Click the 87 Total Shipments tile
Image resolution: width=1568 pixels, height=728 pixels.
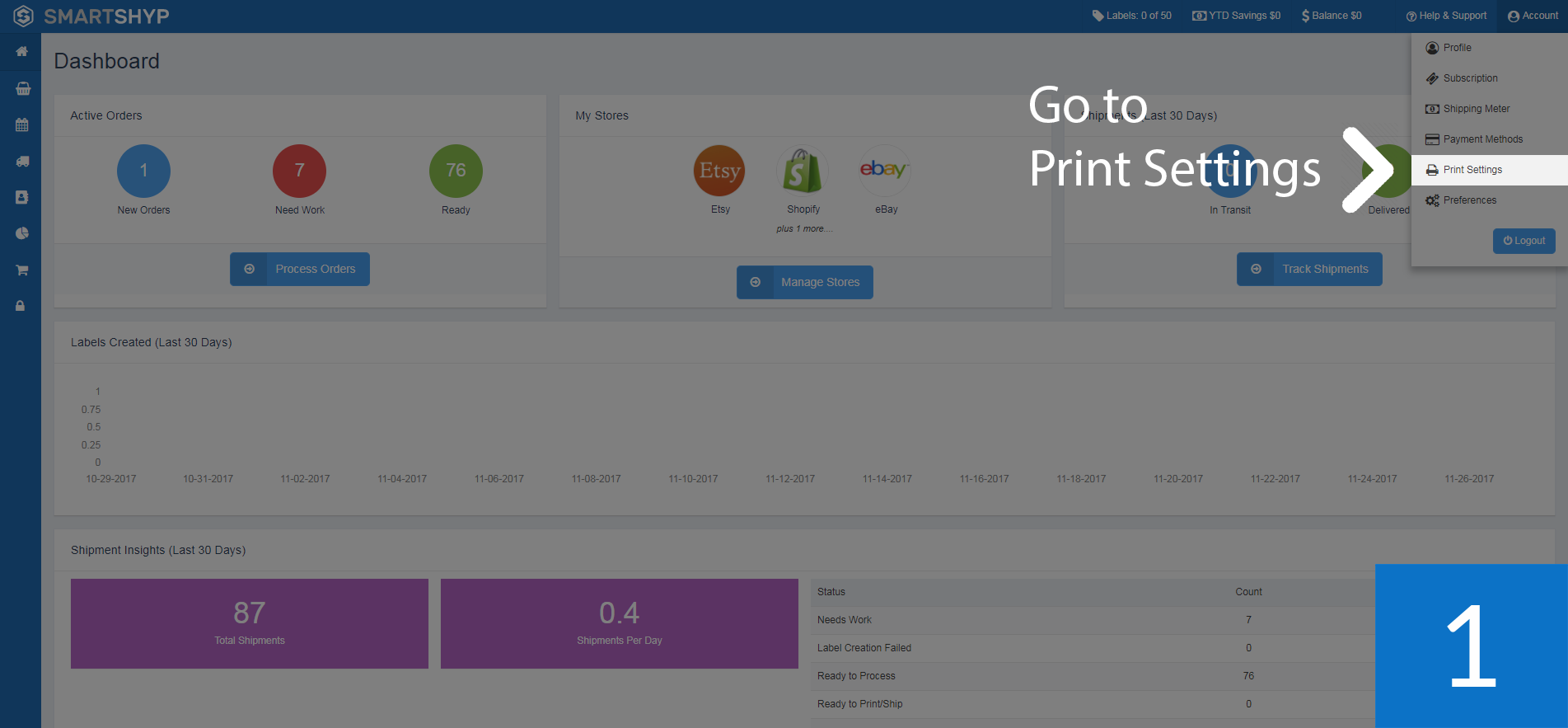click(x=250, y=623)
